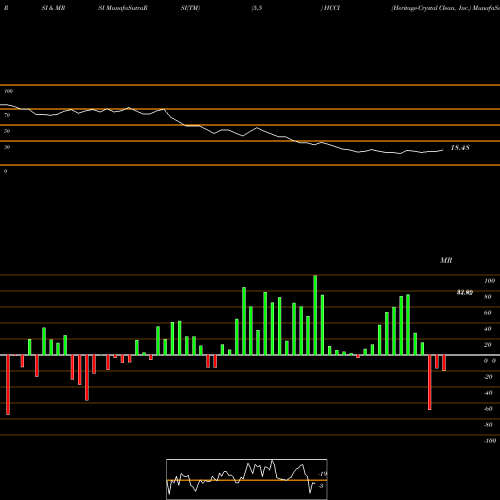Click the MR axis label -40
Image resolution: width=500 pixels, height=500 pixels.
pos(488,393)
